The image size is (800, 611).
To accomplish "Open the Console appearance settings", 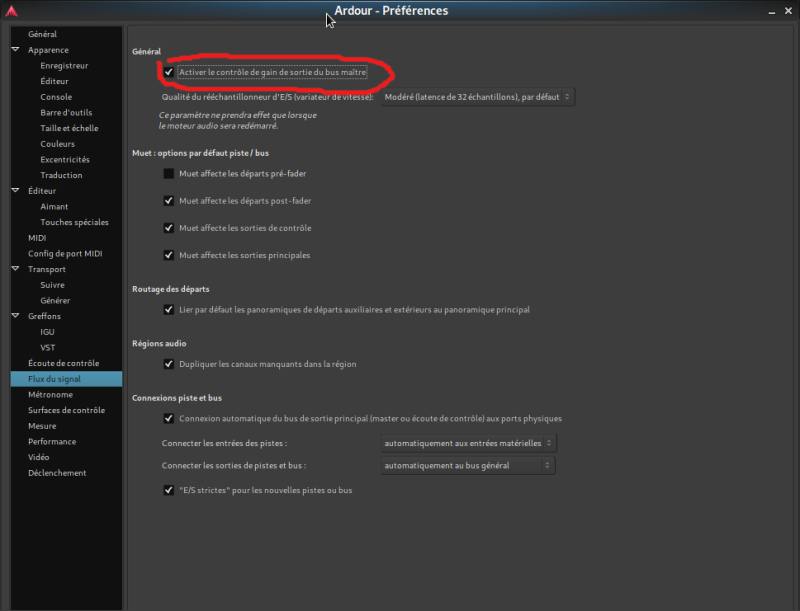I will click(x=56, y=97).
